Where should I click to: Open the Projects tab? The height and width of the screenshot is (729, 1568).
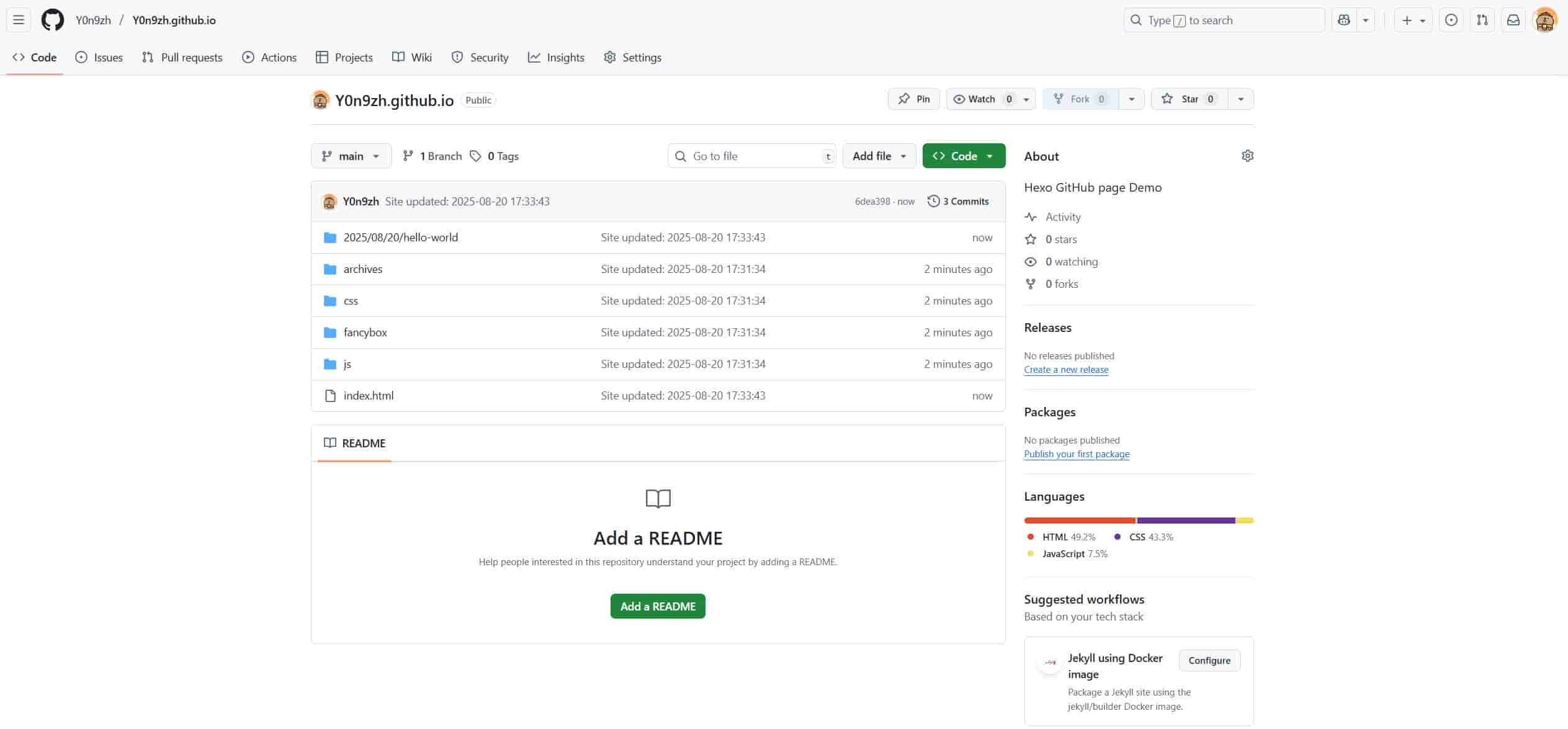[x=344, y=57]
